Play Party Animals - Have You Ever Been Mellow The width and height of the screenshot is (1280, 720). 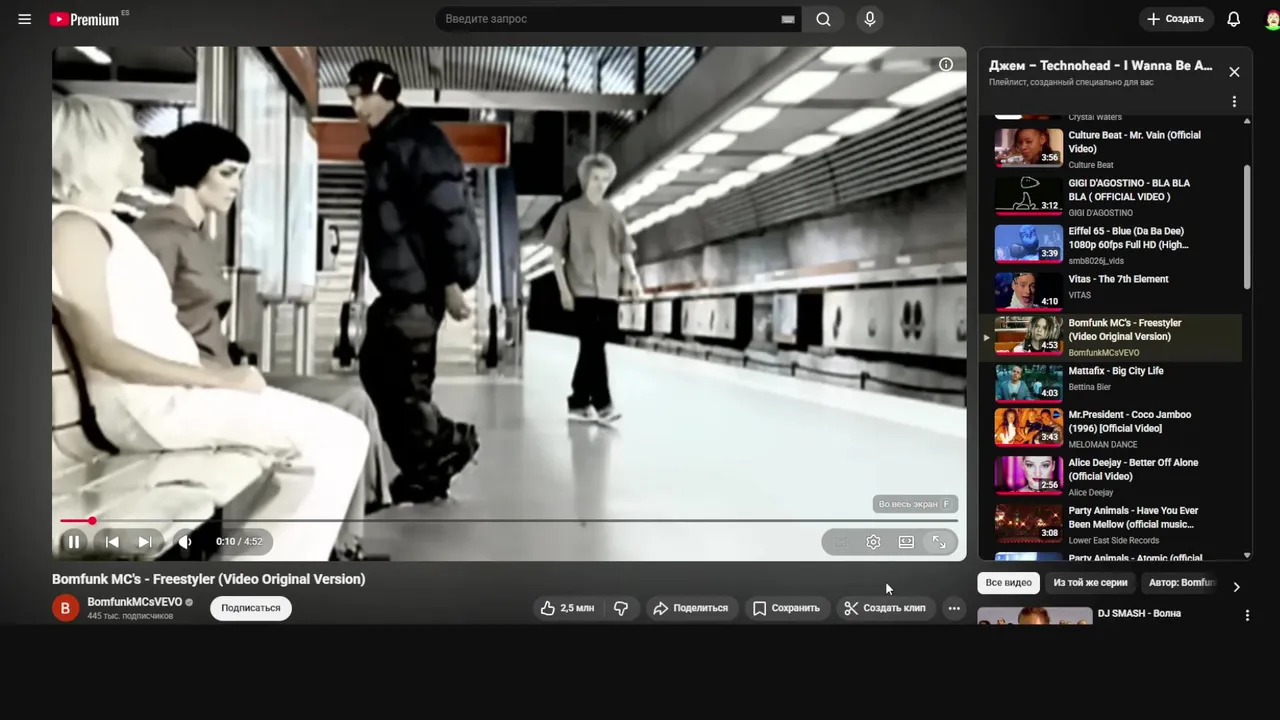1110,524
